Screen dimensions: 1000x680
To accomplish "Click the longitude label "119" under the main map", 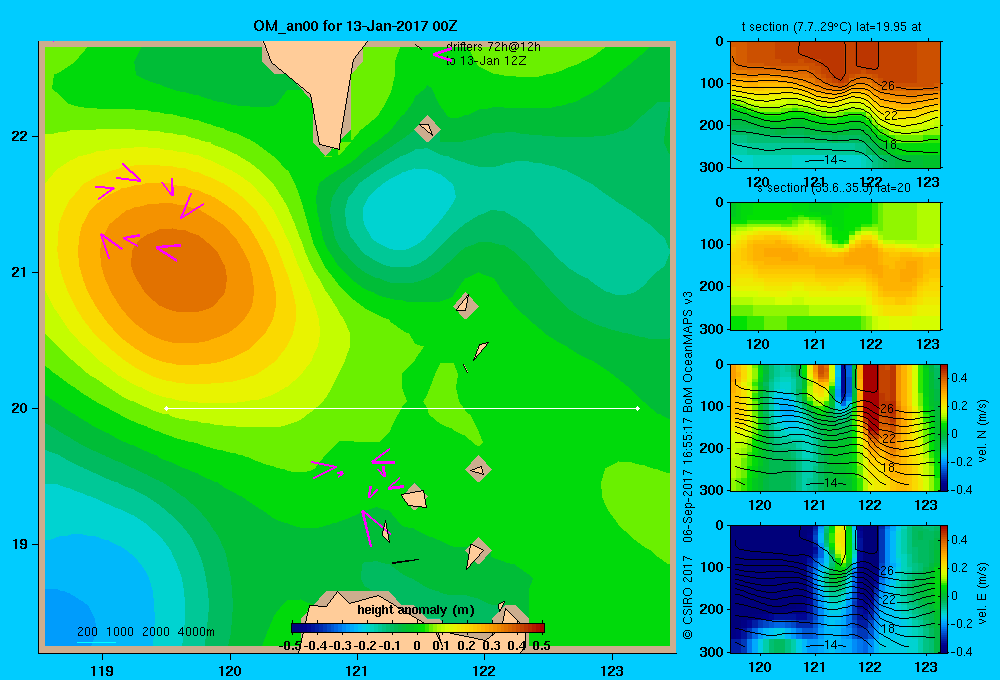I will [x=102, y=670].
